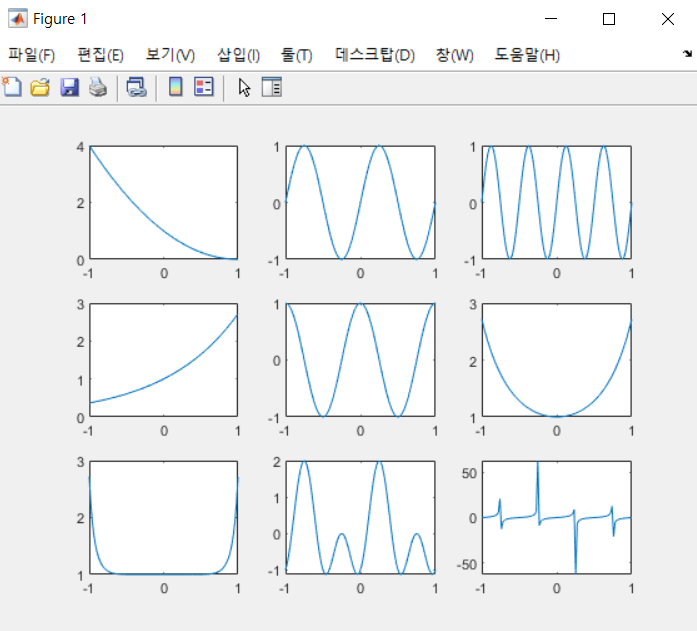697x631 pixels.
Task: Click the Figure 1 title text
Action: (60, 19)
